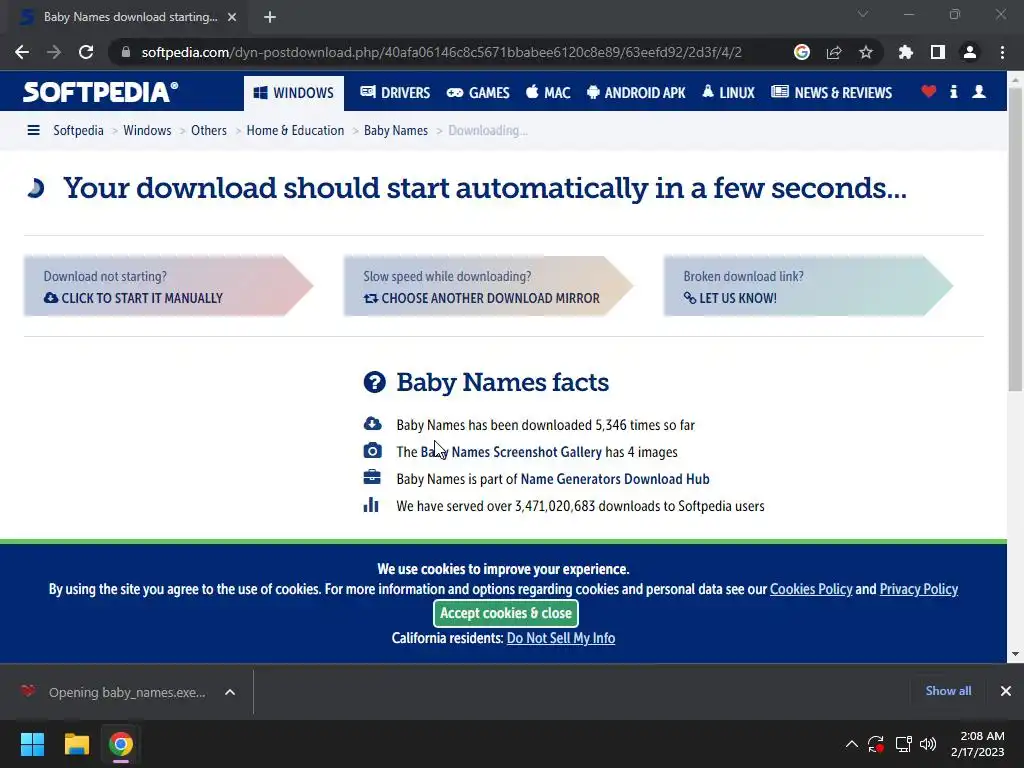Open Name Generators Download Hub link
Screen dimensions: 1024x768
tap(615, 479)
